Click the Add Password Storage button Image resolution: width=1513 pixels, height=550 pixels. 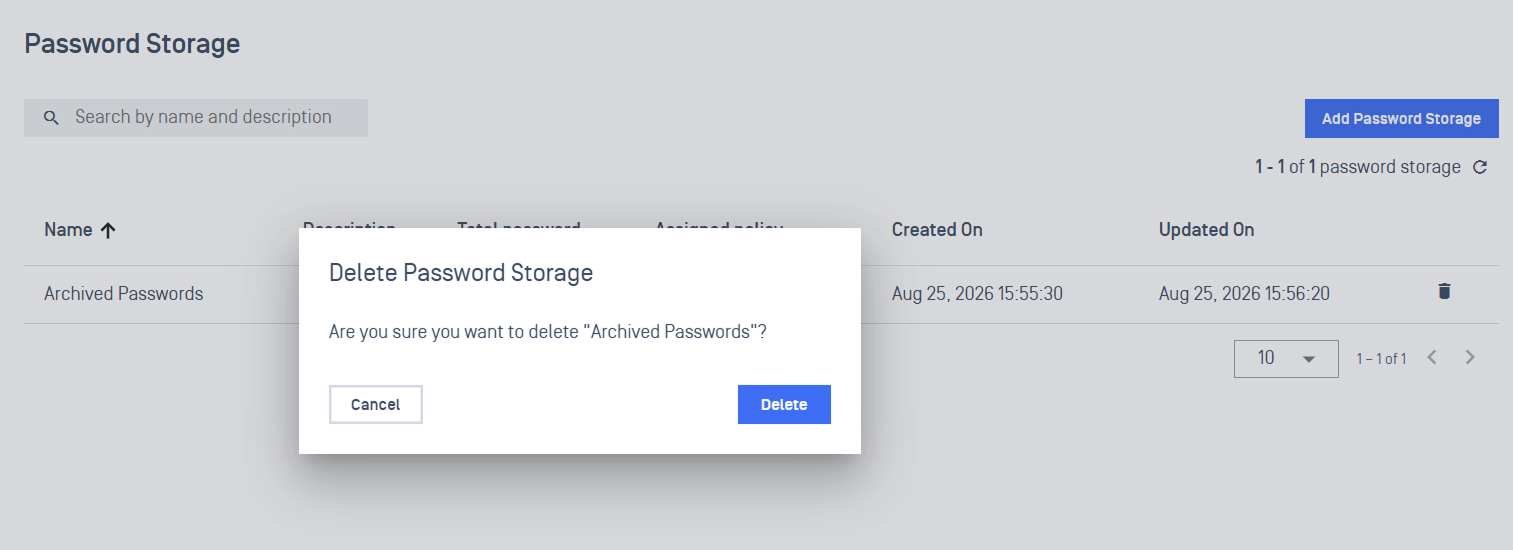[x=1401, y=118]
